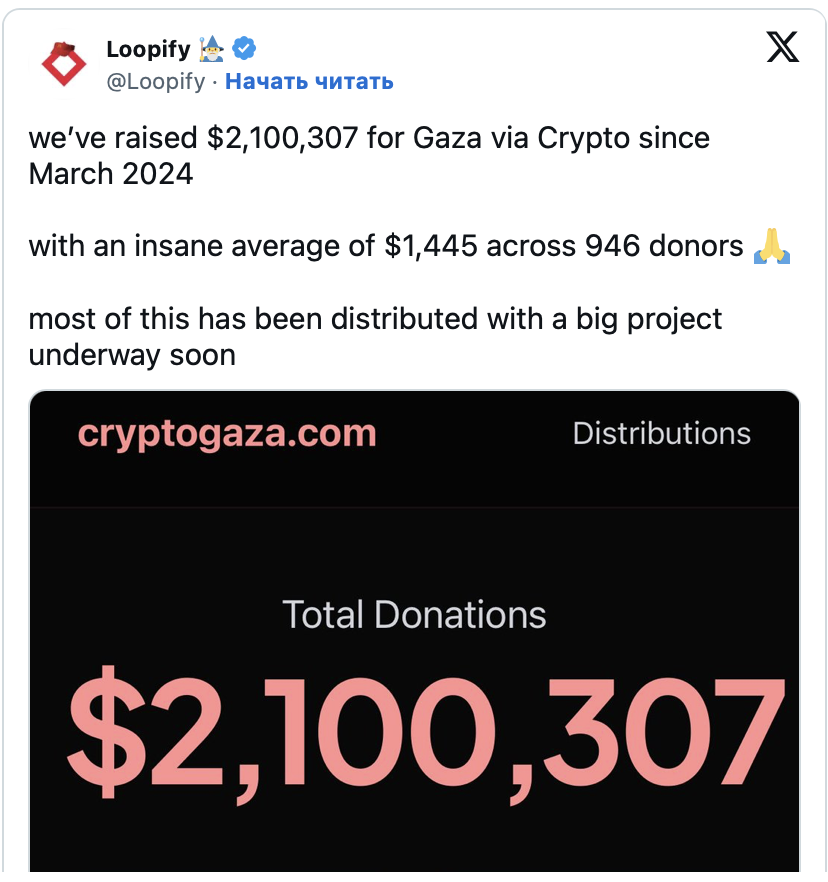The width and height of the screenshot is (828, 882).
Task: Click the praying hands emoji
Action: click(772, 246)
